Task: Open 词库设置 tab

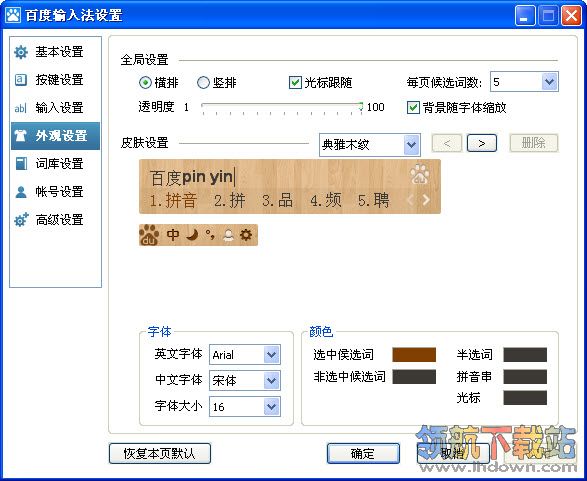Action: [55, 164]
